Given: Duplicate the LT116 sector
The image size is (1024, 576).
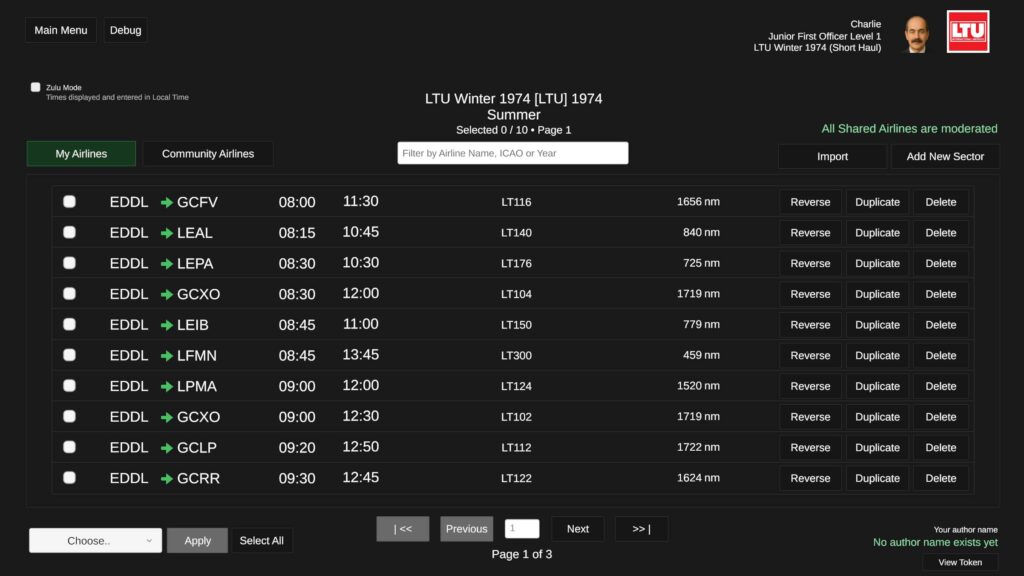Looking at the screenshot, I should tap(877, 202).
